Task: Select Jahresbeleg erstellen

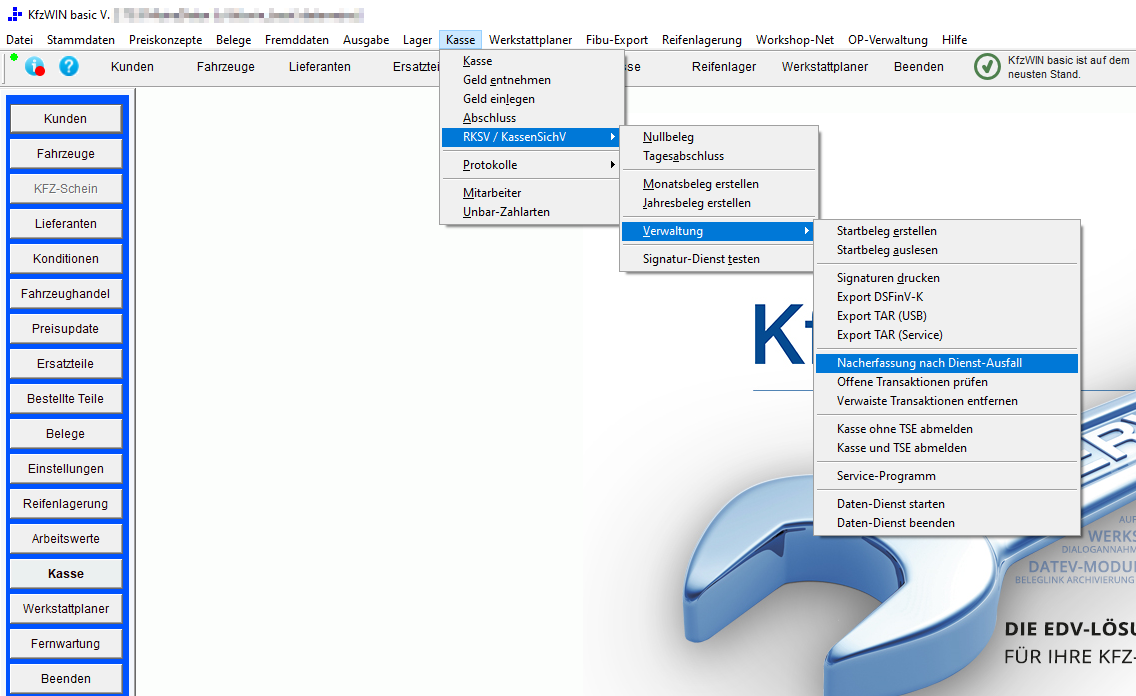Action: pyautogui.click(x=717, y=203)
